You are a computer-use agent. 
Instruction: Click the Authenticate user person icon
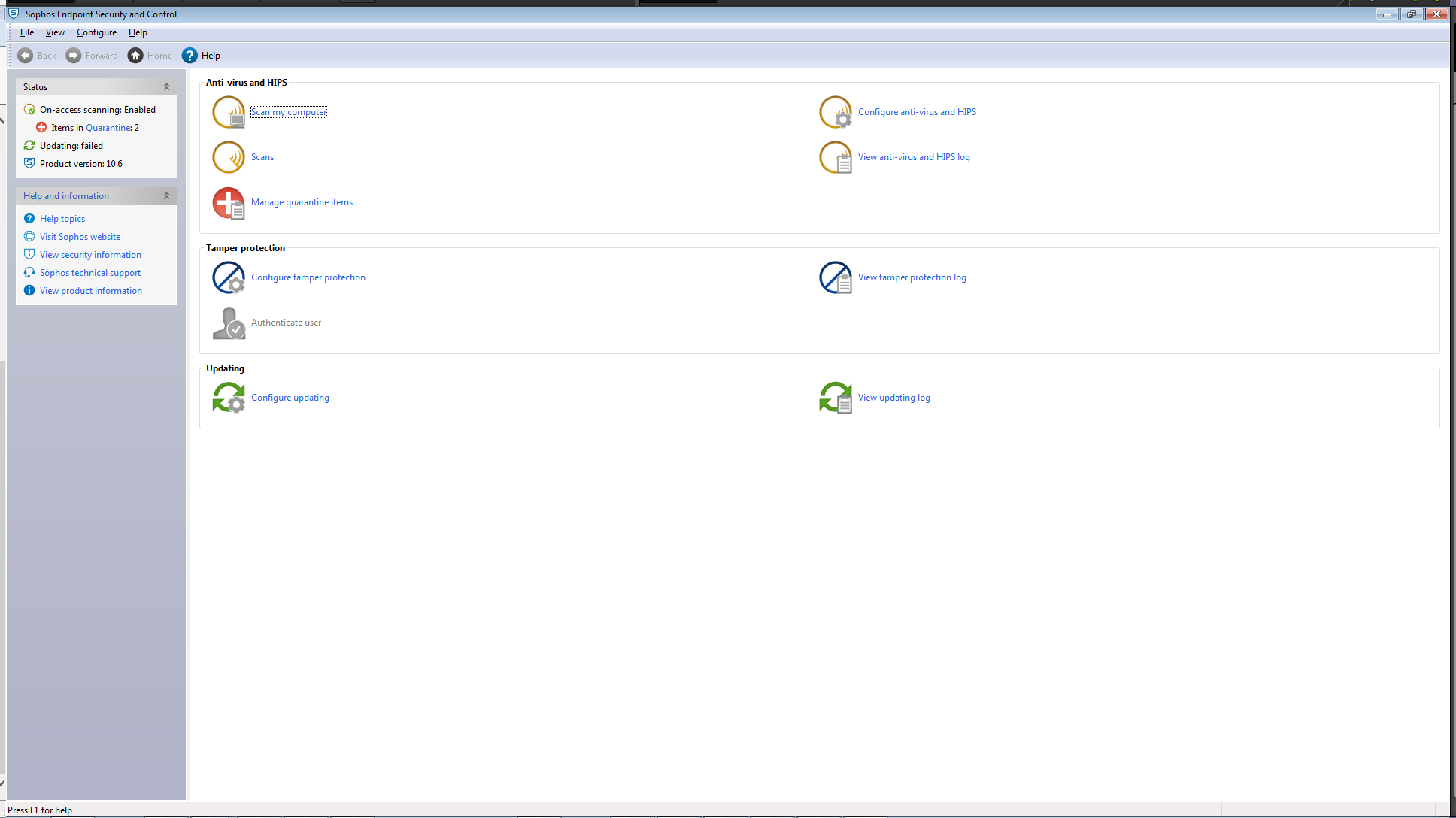[x=229, y=323]
